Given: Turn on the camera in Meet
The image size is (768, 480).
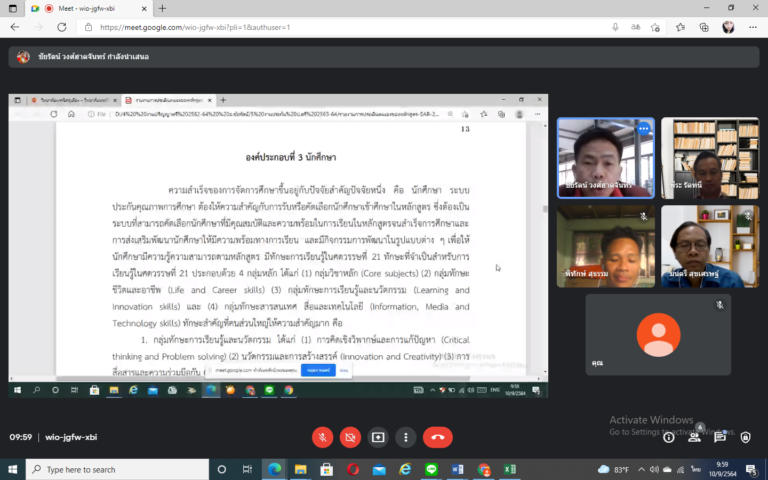Looking at the screenshot, I should click(x=350, y=437).
